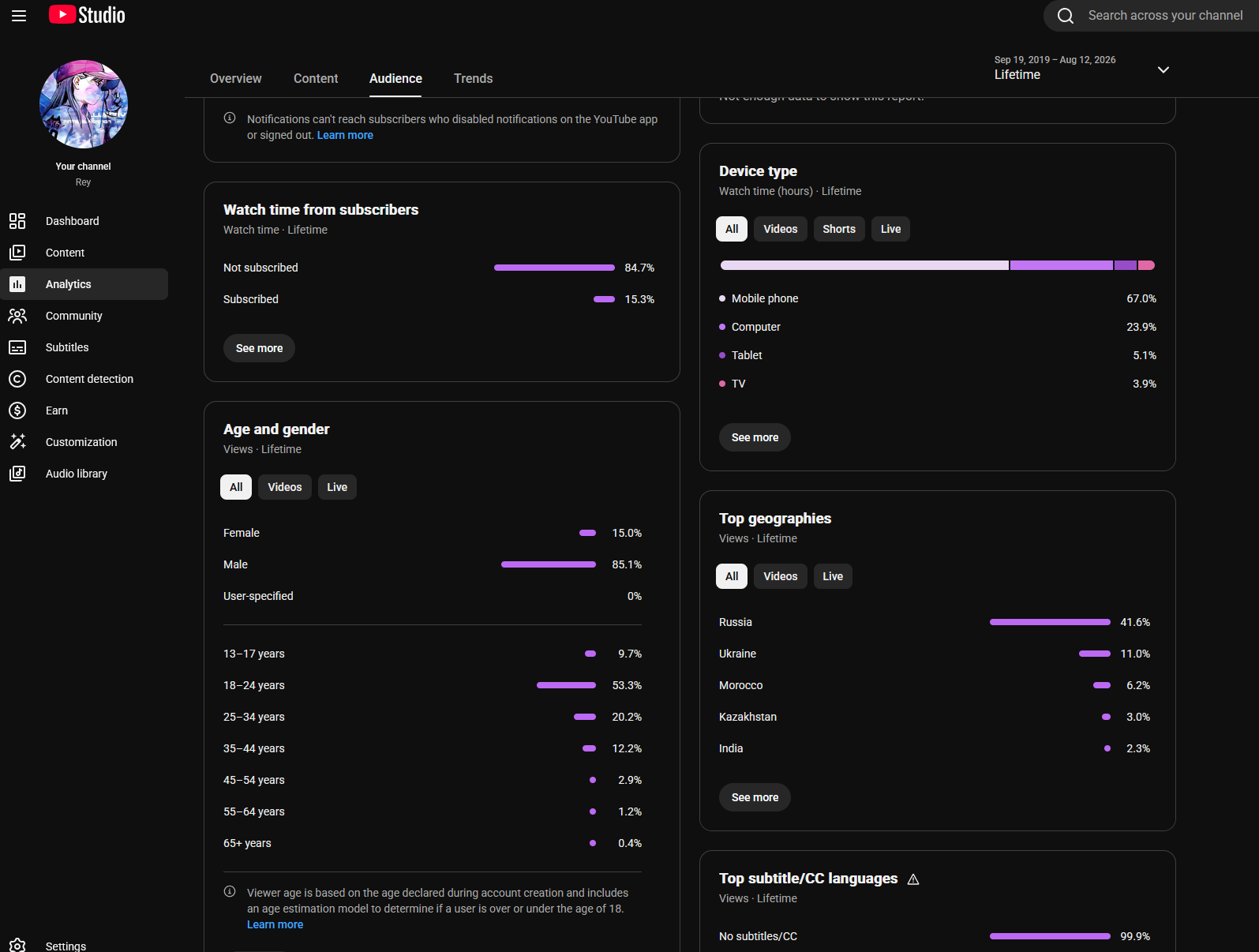1259x952 pixels.
Task: Open Dashboard via its grid icon
Action: point(17,221)
